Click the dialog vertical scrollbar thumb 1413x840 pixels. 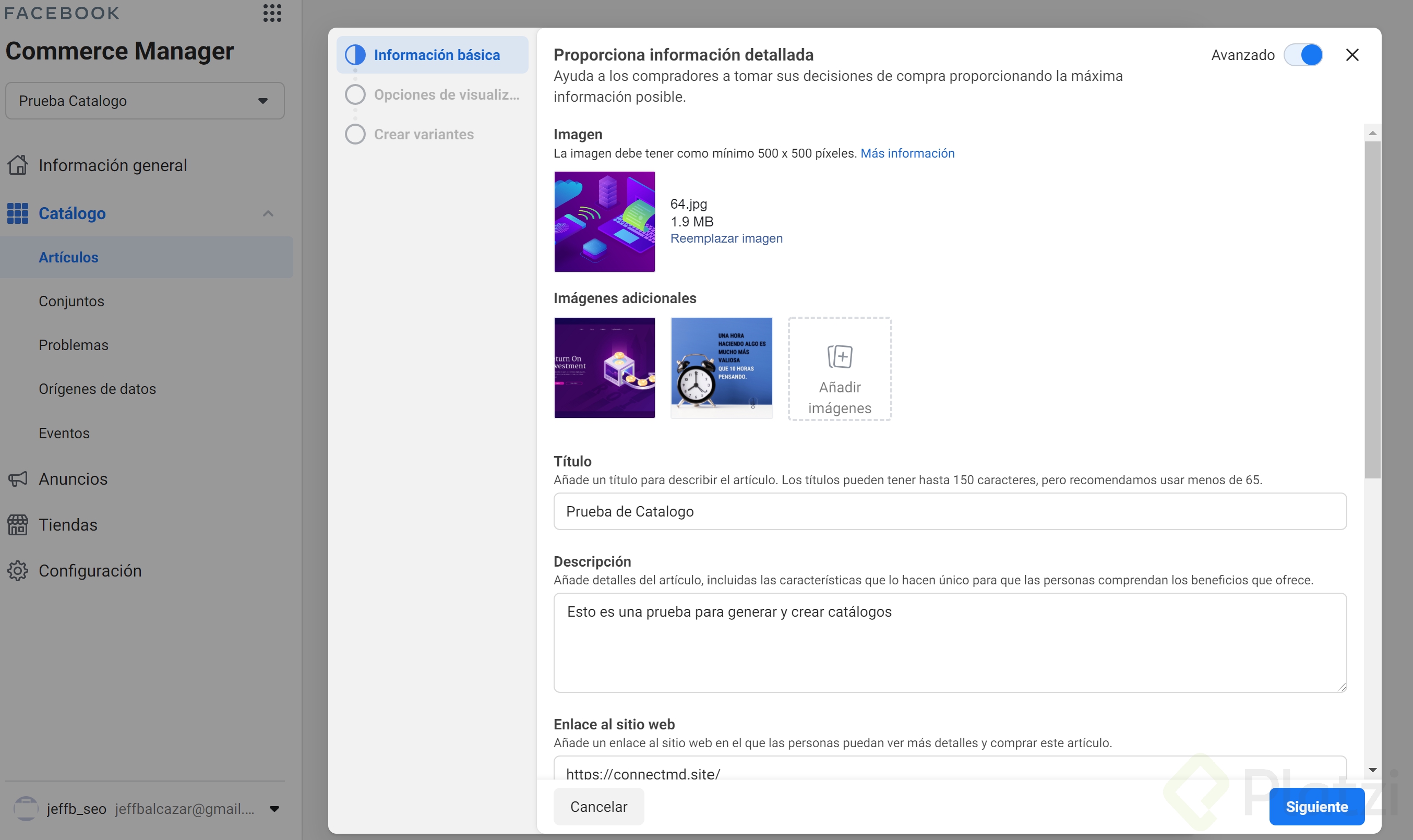(x=1372, y=309)
